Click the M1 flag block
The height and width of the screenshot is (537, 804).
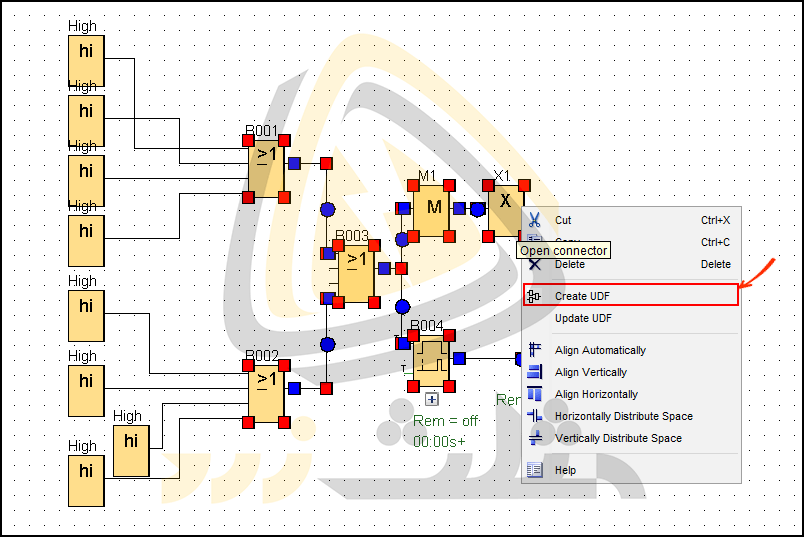(x=433, y=210)
